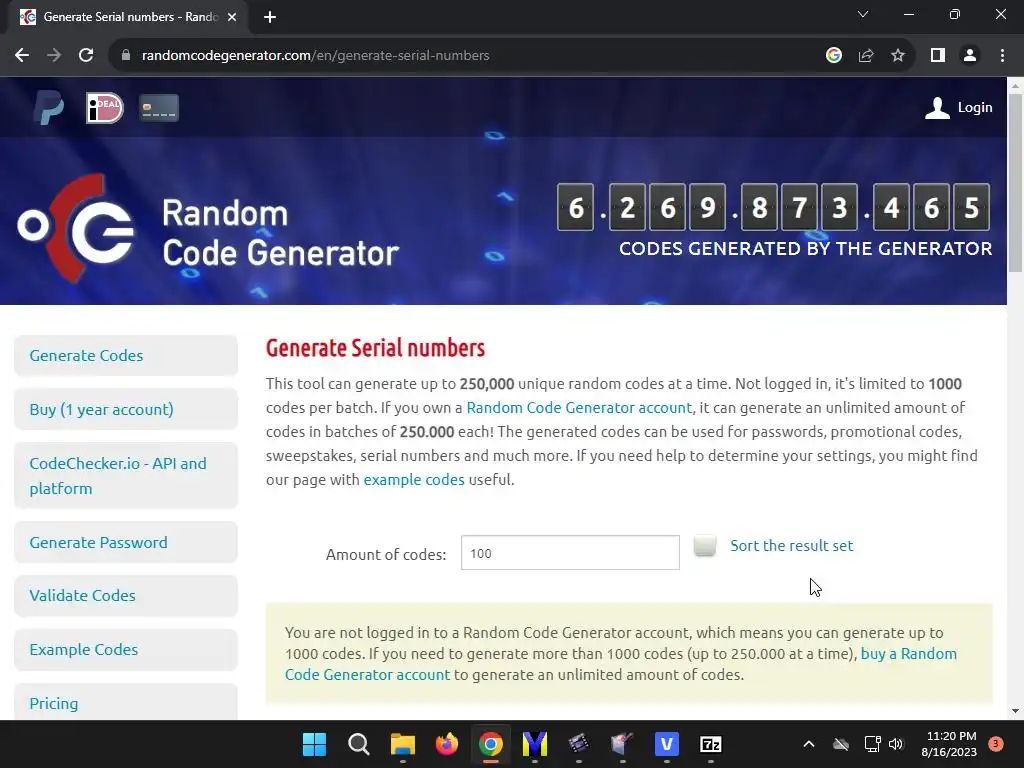Show hidden system tray icons

tap(808, 744)
